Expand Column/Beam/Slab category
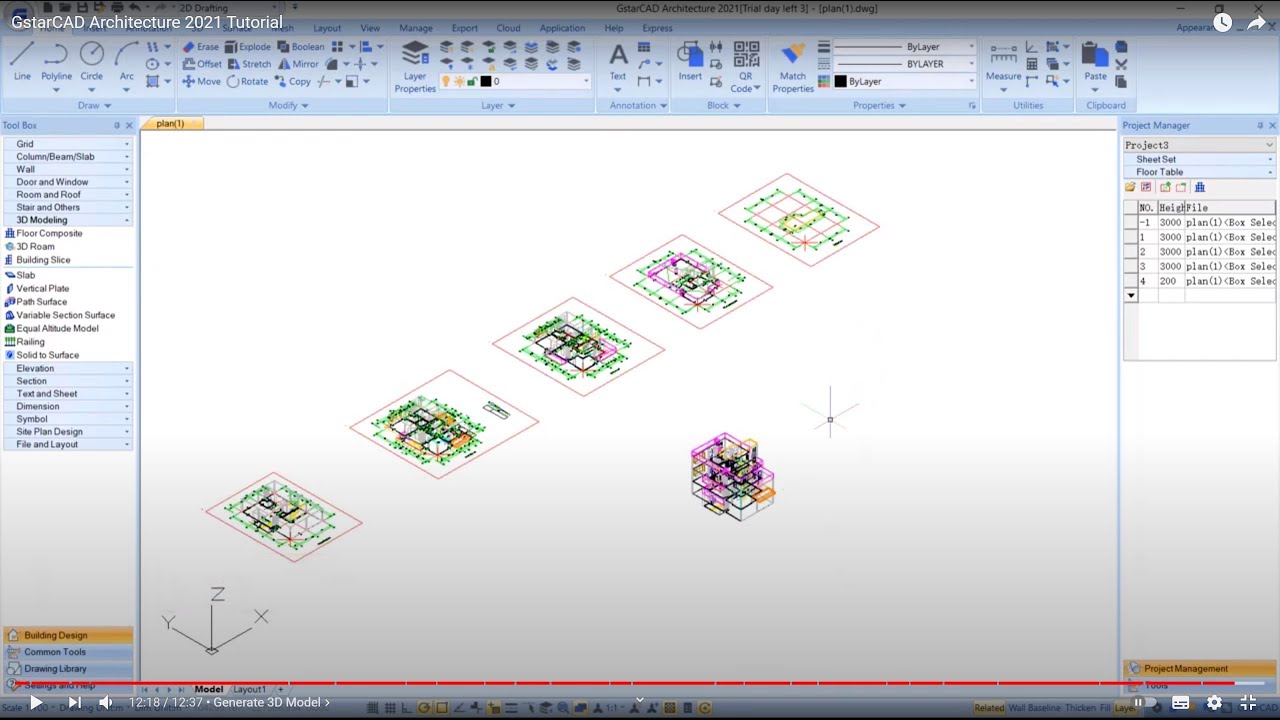Screen dimensions: 1280x720 coord(68,157)
